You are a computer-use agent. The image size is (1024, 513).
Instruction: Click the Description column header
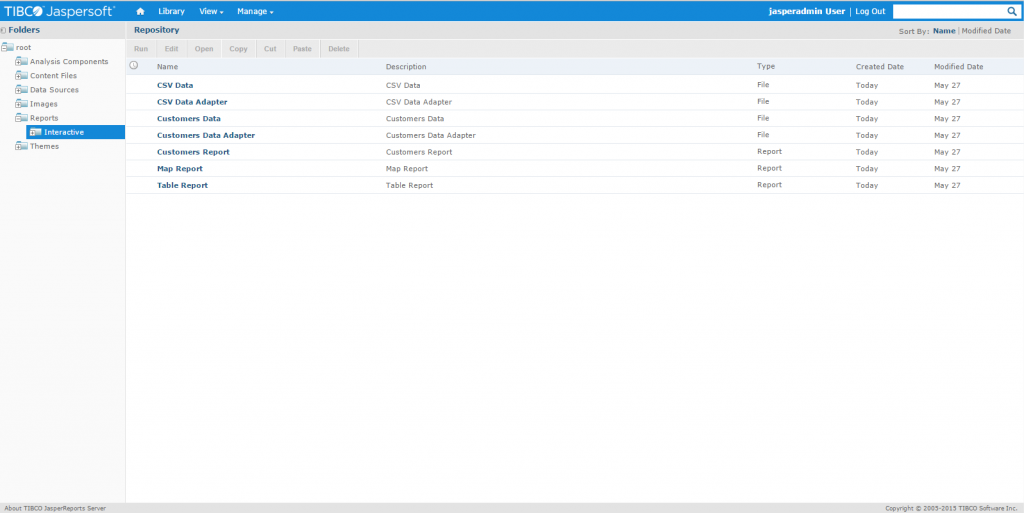[406, 67]
